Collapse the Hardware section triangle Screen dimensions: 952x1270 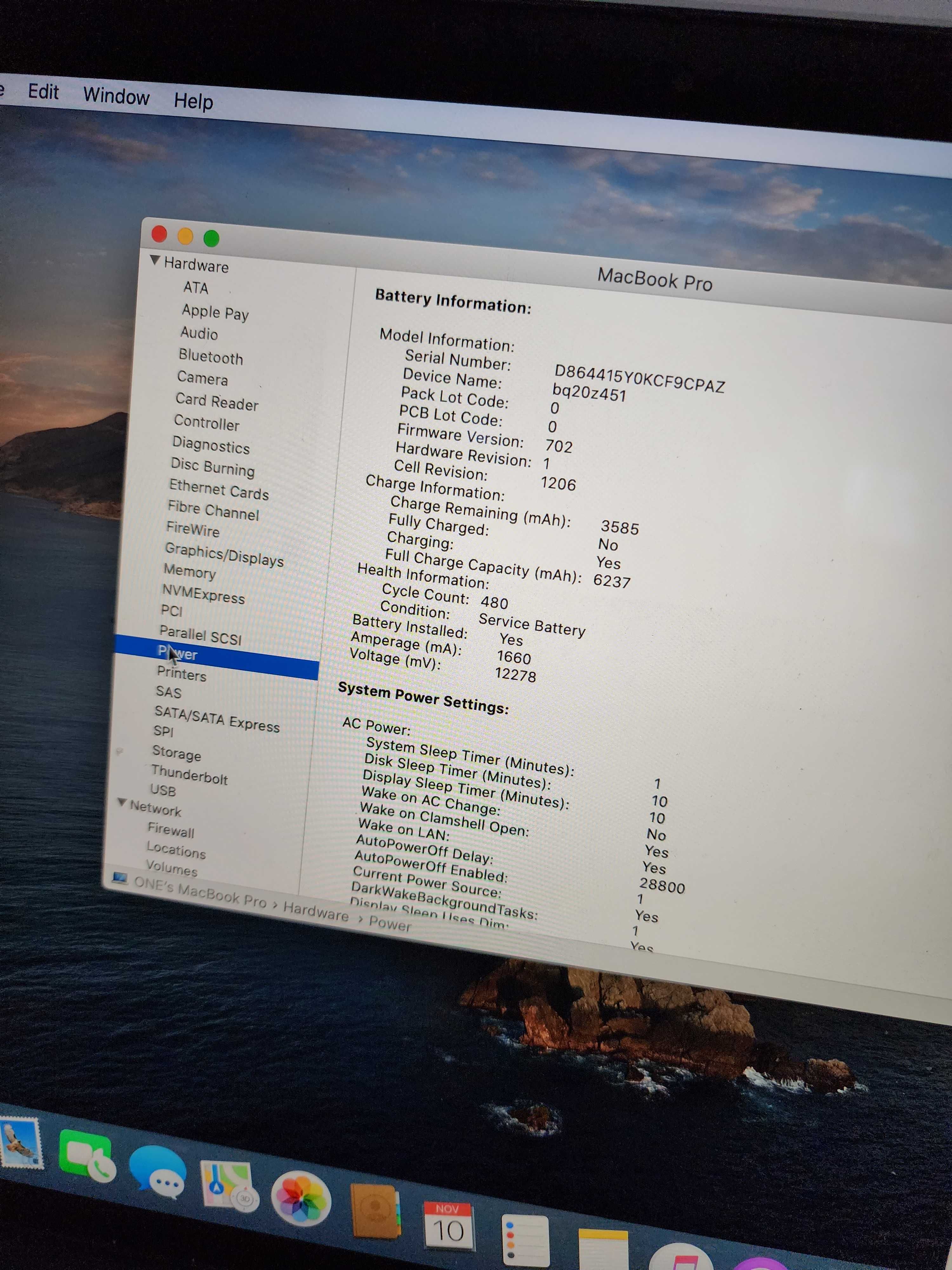pos(154,260)
